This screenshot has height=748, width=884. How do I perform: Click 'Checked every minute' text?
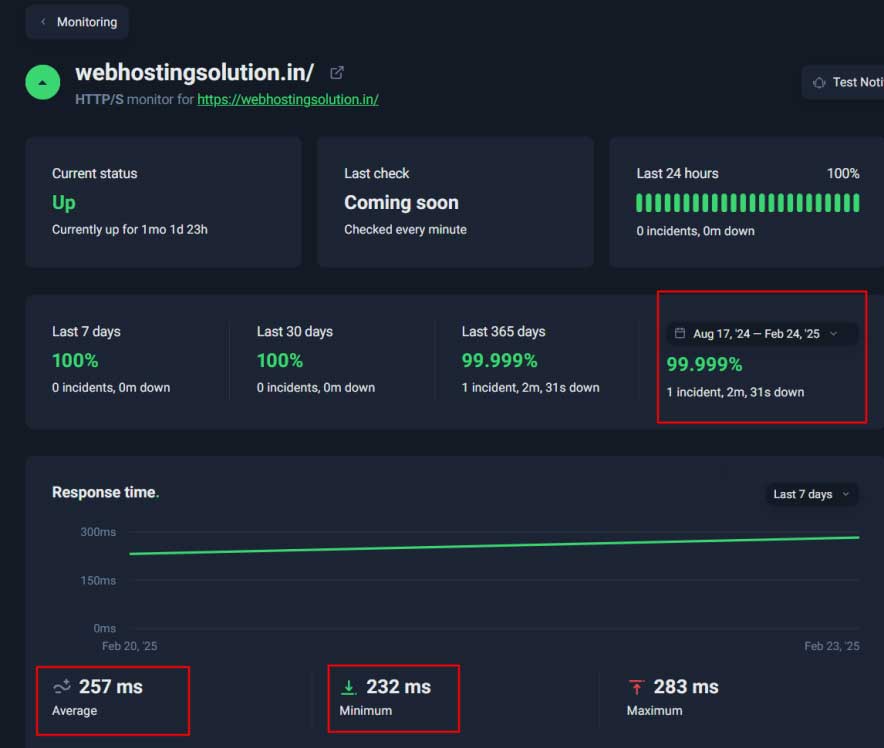pos(405,229)
